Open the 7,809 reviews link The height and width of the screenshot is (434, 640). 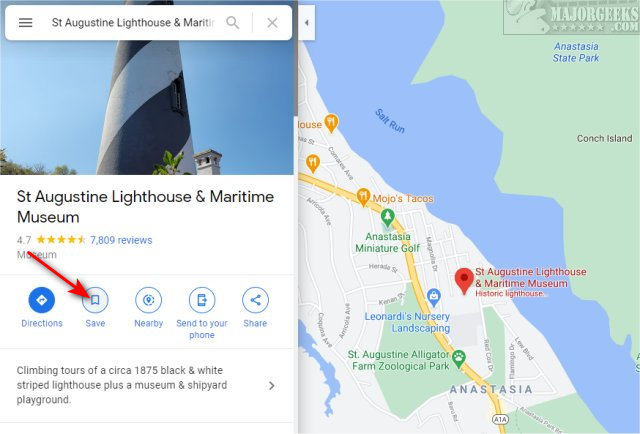[121, 240]
